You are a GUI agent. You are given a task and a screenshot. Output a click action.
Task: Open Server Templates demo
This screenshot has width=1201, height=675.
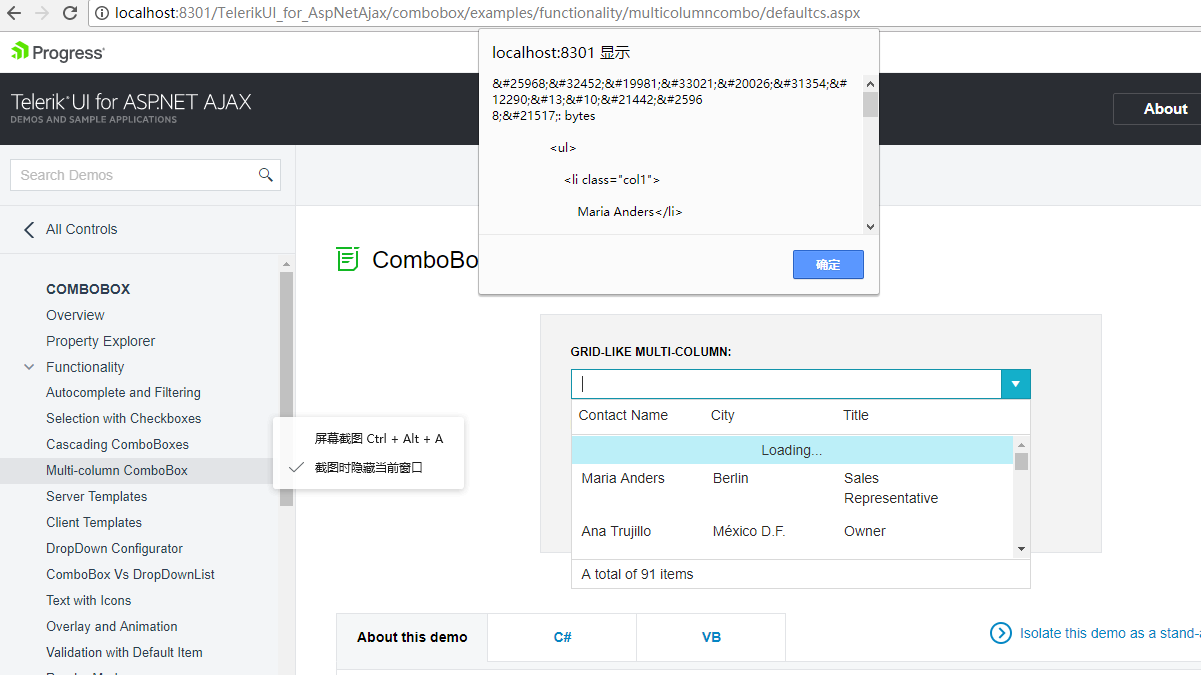96,496
